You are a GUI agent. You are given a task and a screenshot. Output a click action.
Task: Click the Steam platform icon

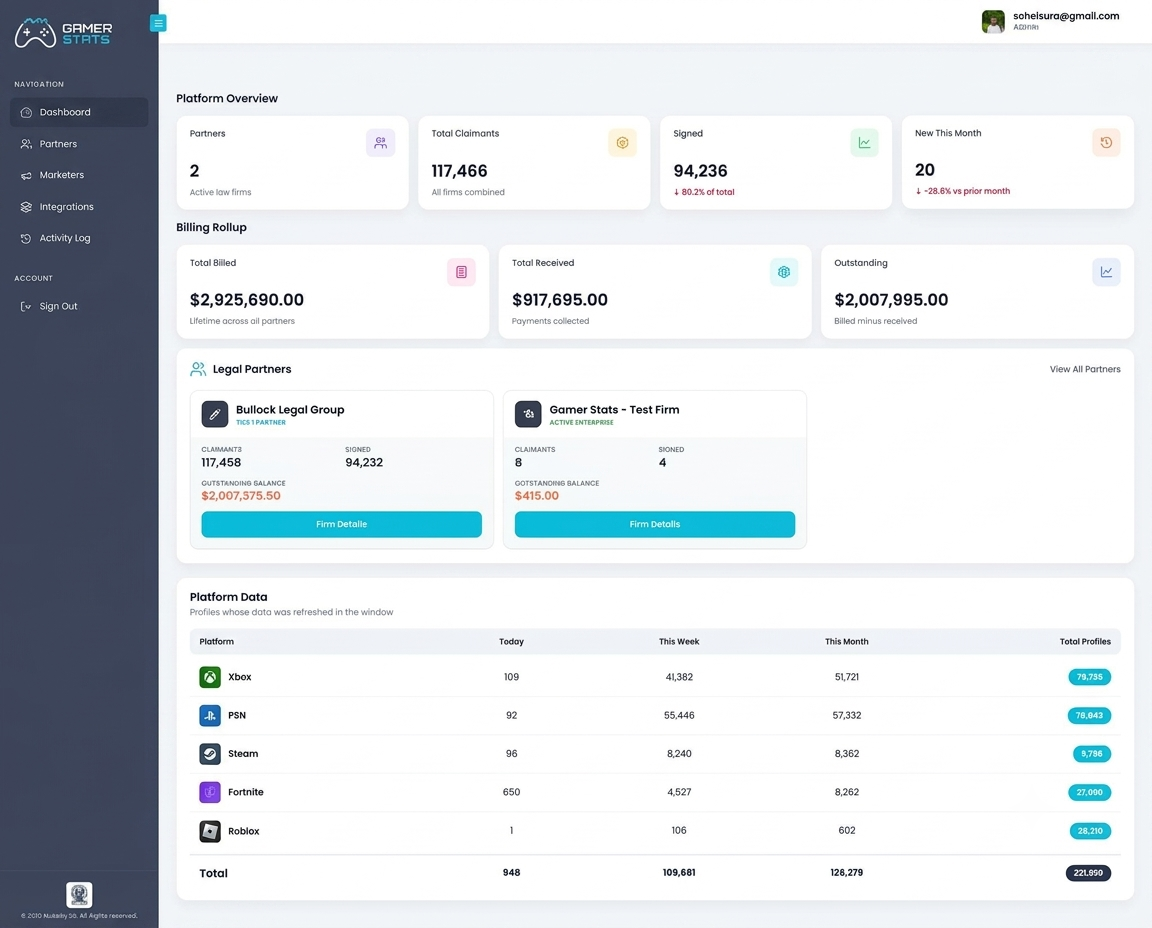point(210,754)
